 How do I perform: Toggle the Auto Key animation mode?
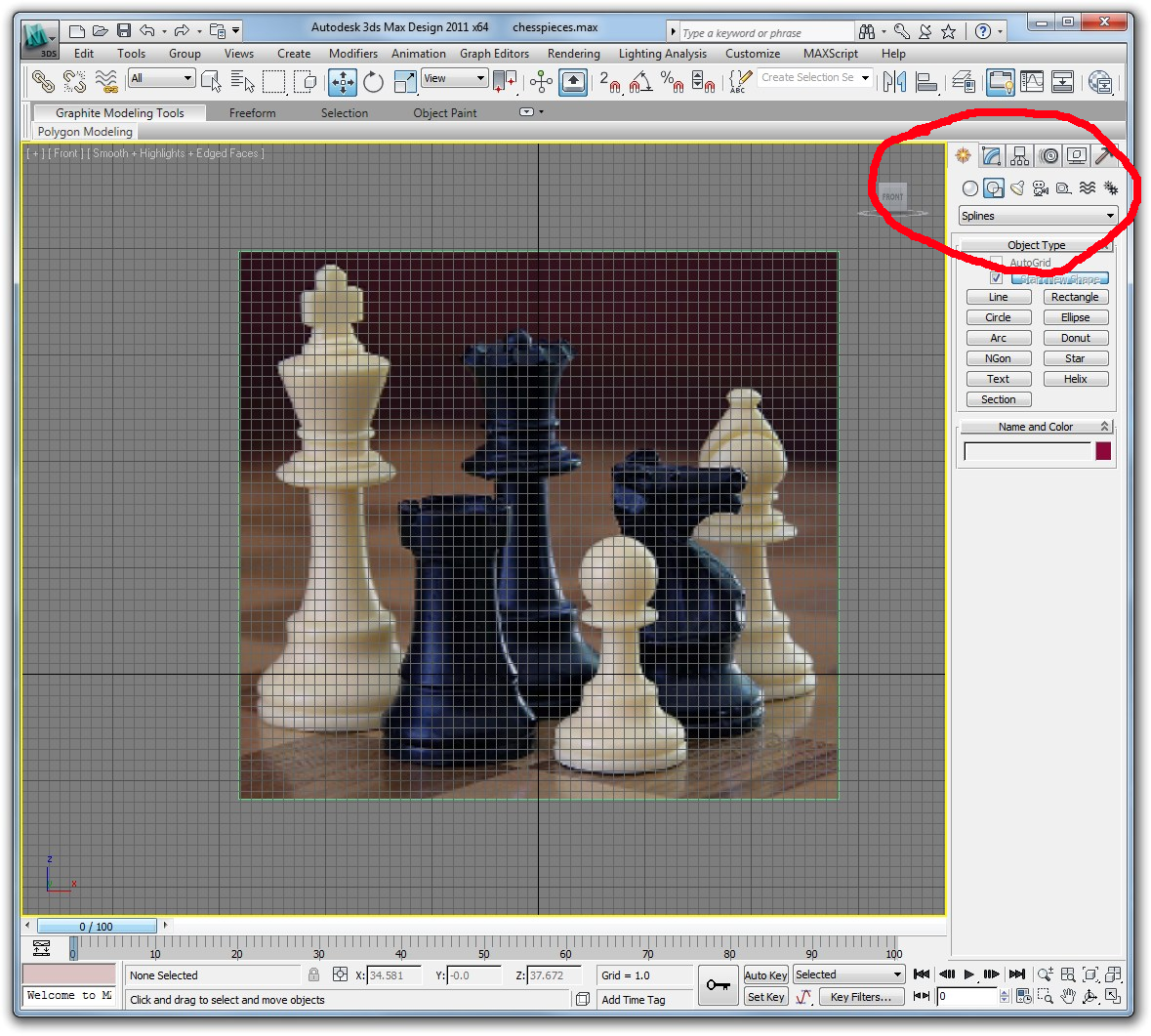(765, 975)
